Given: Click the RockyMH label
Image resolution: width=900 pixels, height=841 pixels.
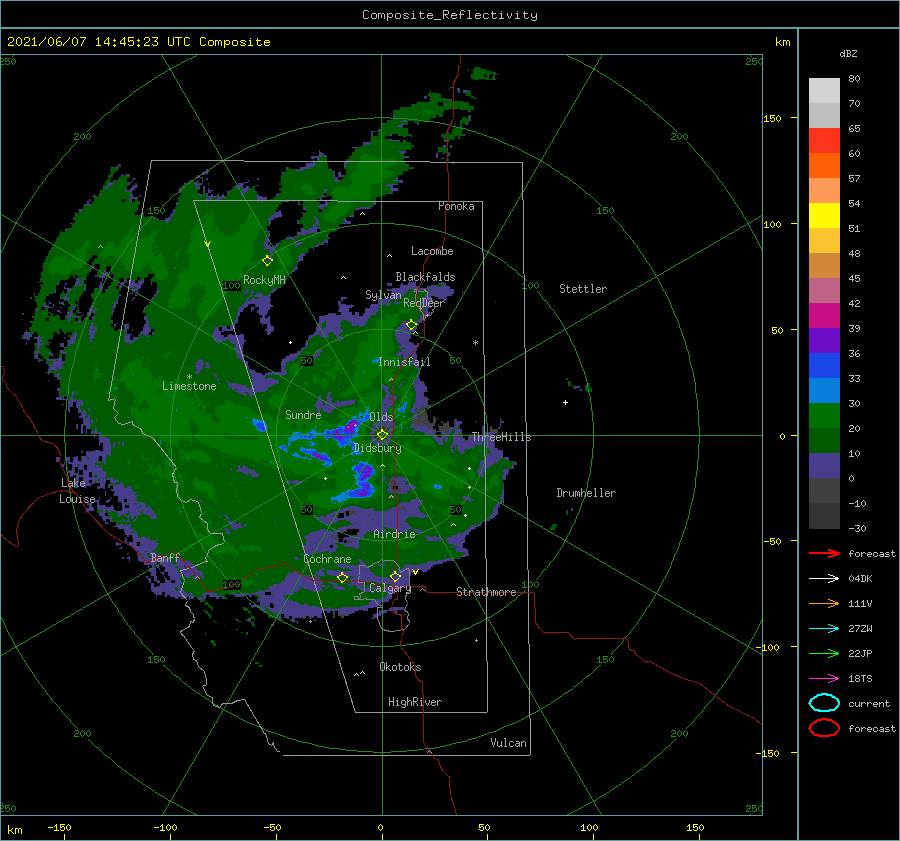Looking at the screenshot, I should (x=264, y=280).
